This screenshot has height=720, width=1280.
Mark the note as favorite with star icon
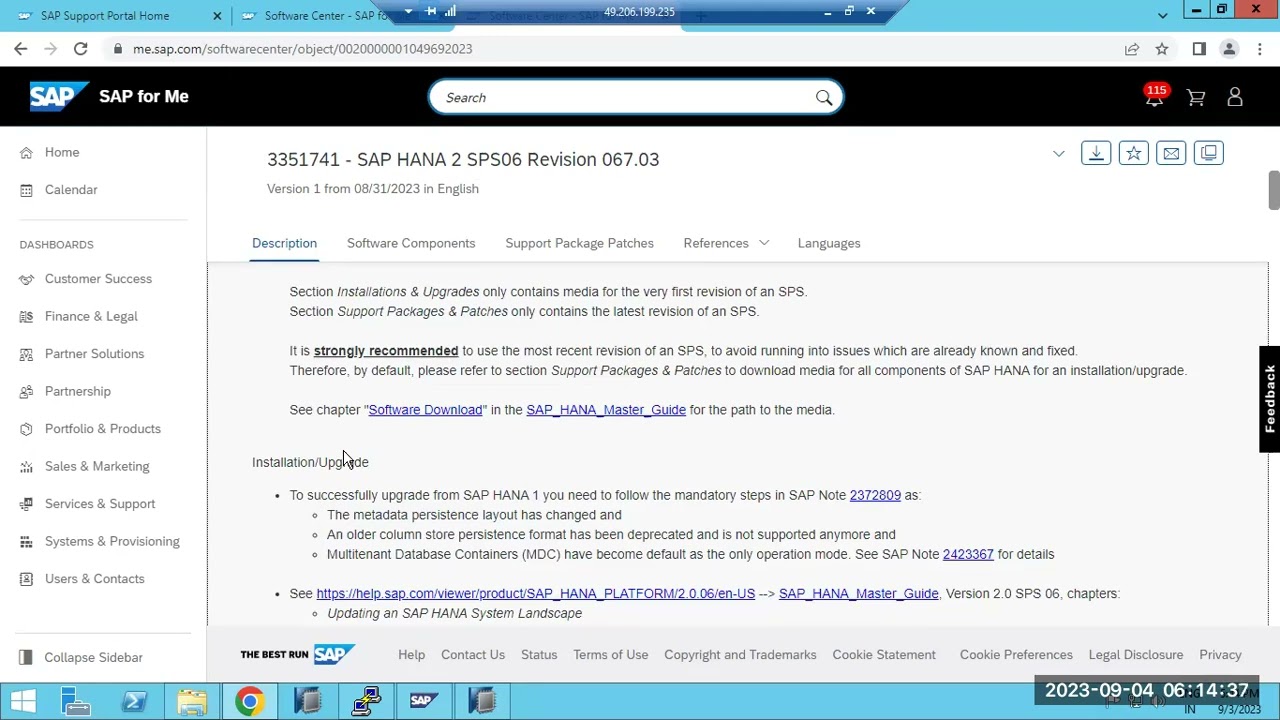click(1133, 153)
